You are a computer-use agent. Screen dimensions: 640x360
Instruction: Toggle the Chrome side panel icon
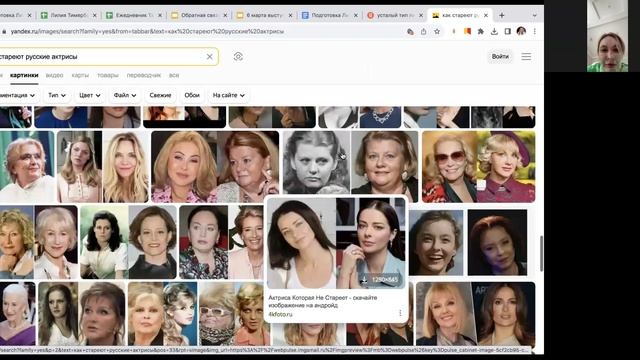(507, 31)
